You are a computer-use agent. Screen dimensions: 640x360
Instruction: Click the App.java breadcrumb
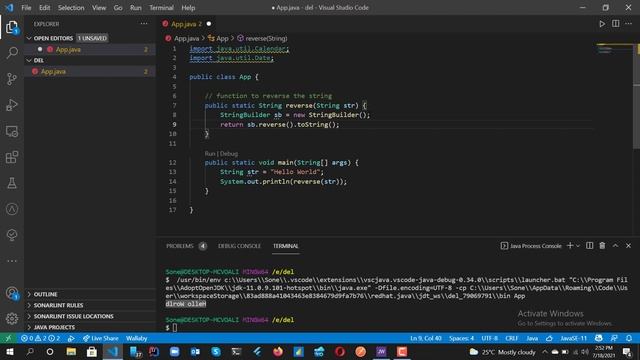[x=187, y=38]
